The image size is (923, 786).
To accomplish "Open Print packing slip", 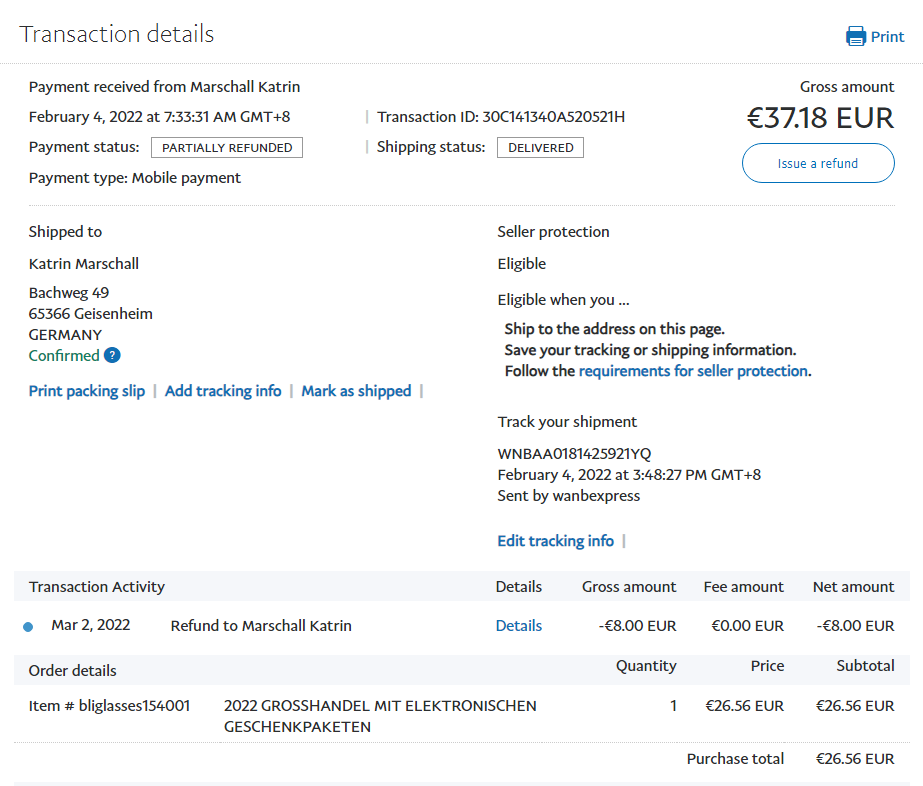I will click(87, 391).
